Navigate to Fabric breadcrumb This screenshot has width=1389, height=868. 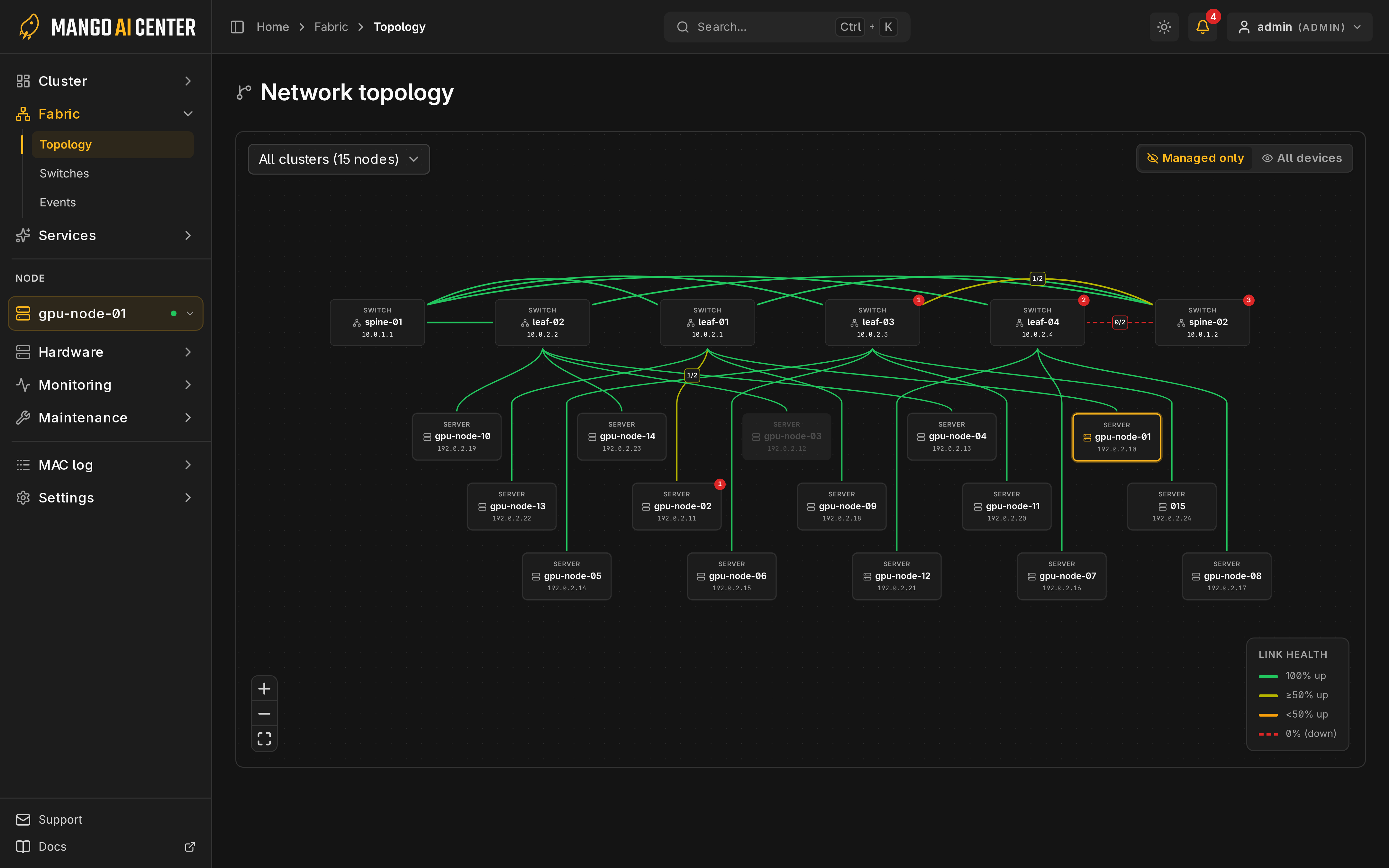pyautogui.click(x=331, y=27)
